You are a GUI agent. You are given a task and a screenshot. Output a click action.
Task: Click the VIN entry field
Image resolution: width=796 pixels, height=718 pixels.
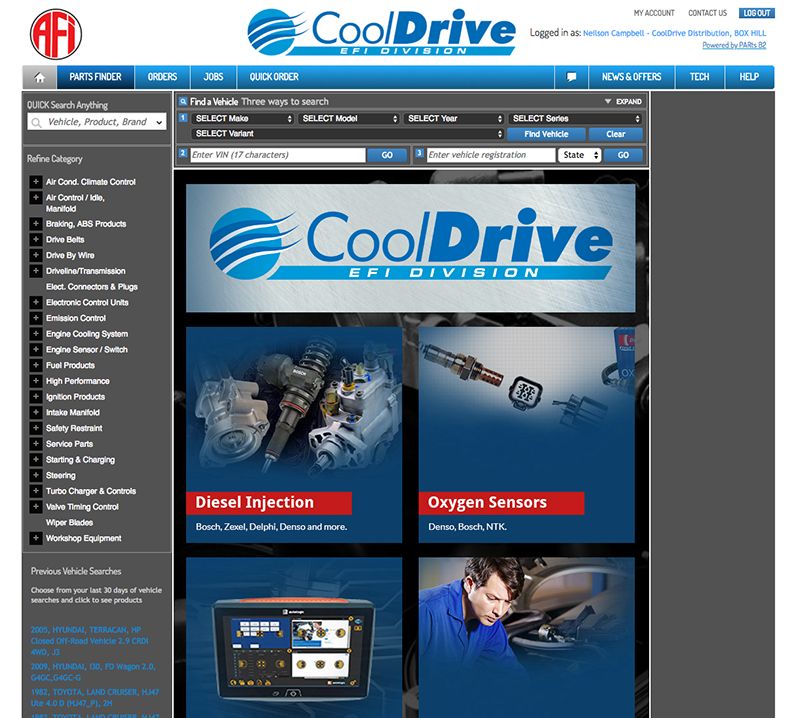point(277,155)
